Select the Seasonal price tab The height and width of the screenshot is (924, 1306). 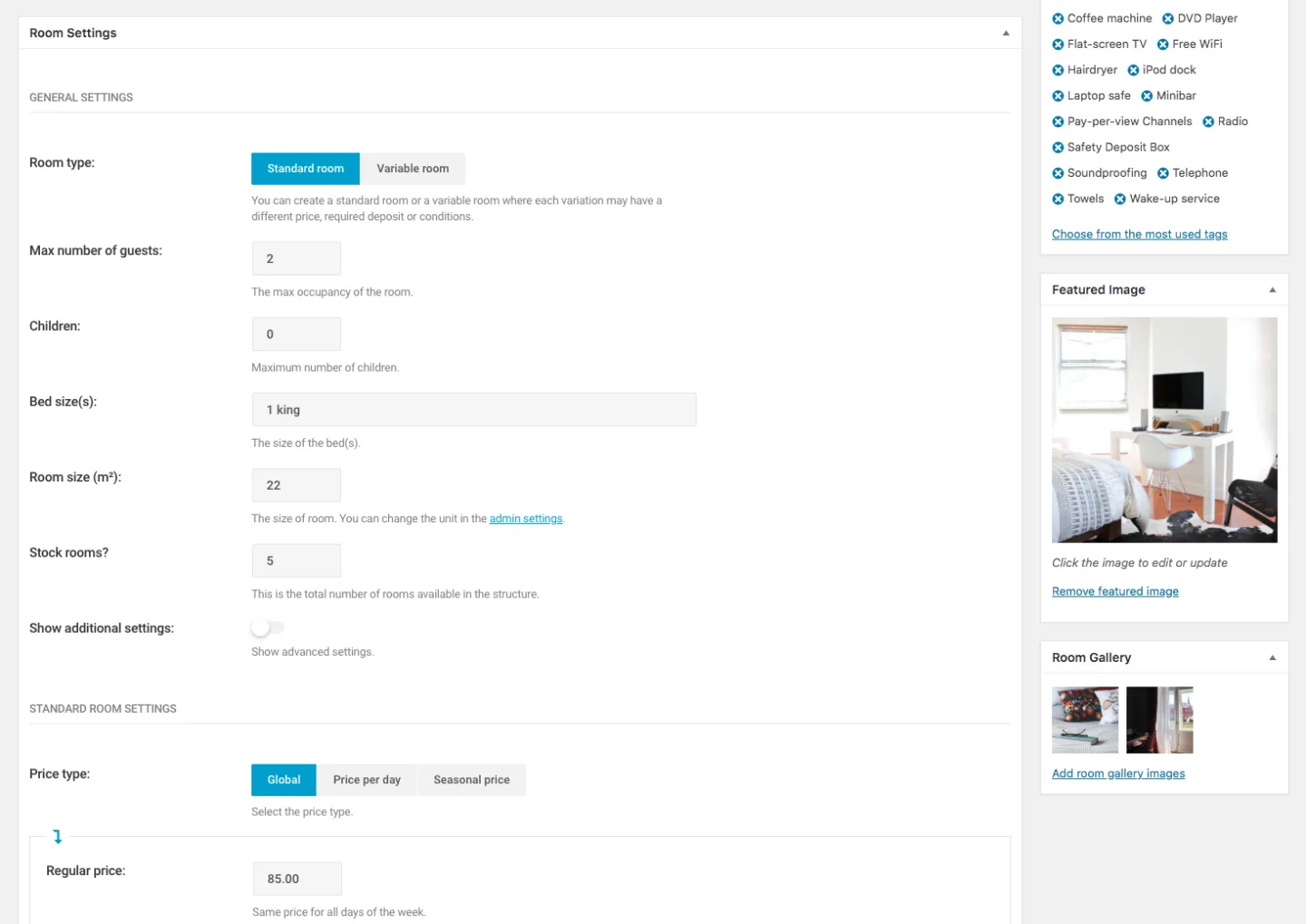coord(472,780)
